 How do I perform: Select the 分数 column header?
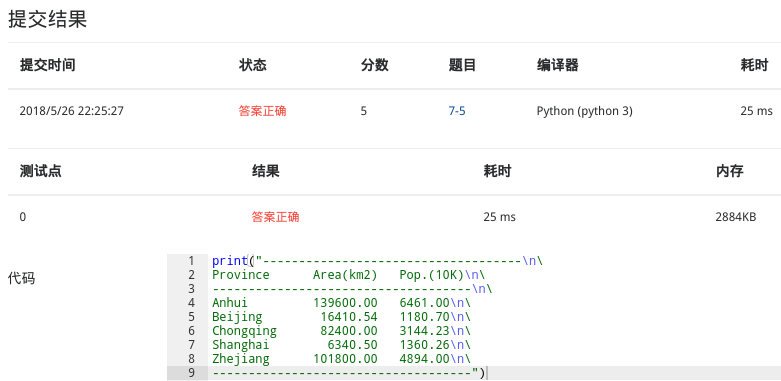pyautogui.click(x=375, y=65)
